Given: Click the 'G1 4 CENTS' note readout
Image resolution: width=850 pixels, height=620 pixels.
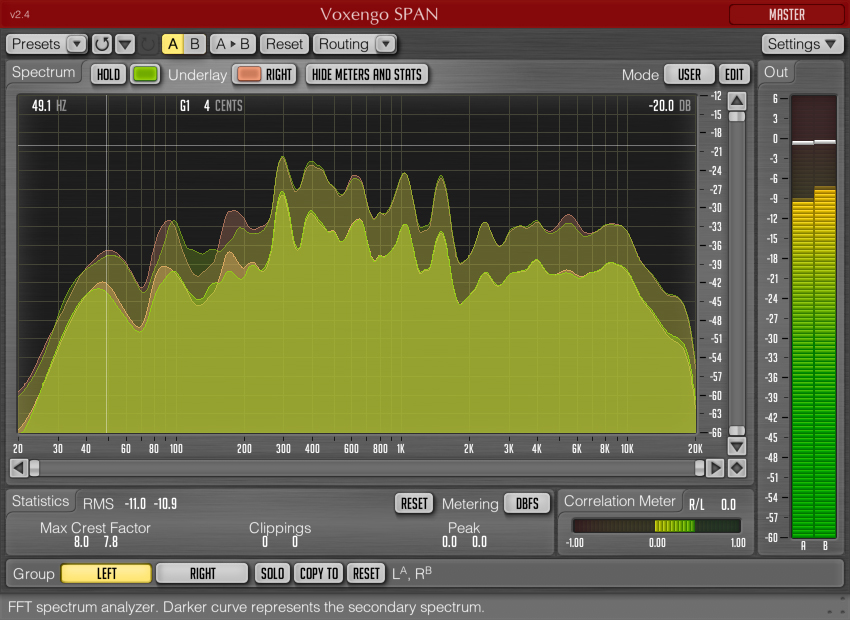Looking at the screenshot, I should coord(211,106).
